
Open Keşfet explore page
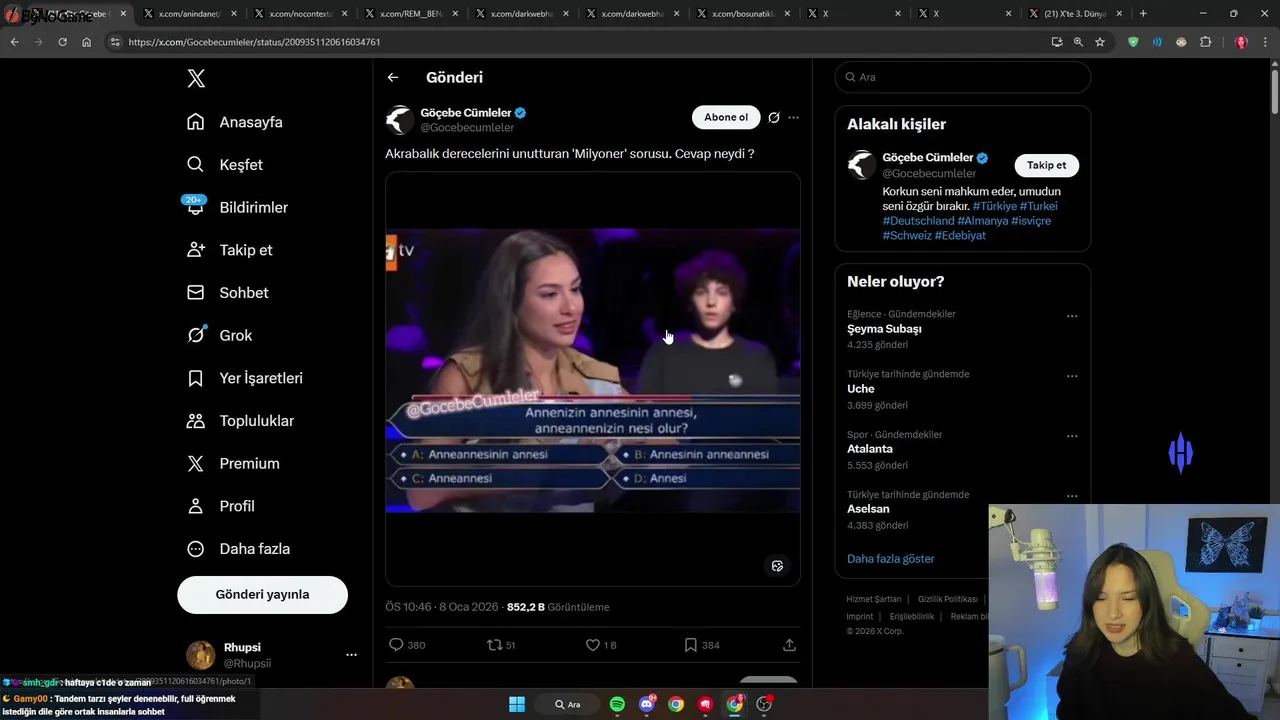225,165
